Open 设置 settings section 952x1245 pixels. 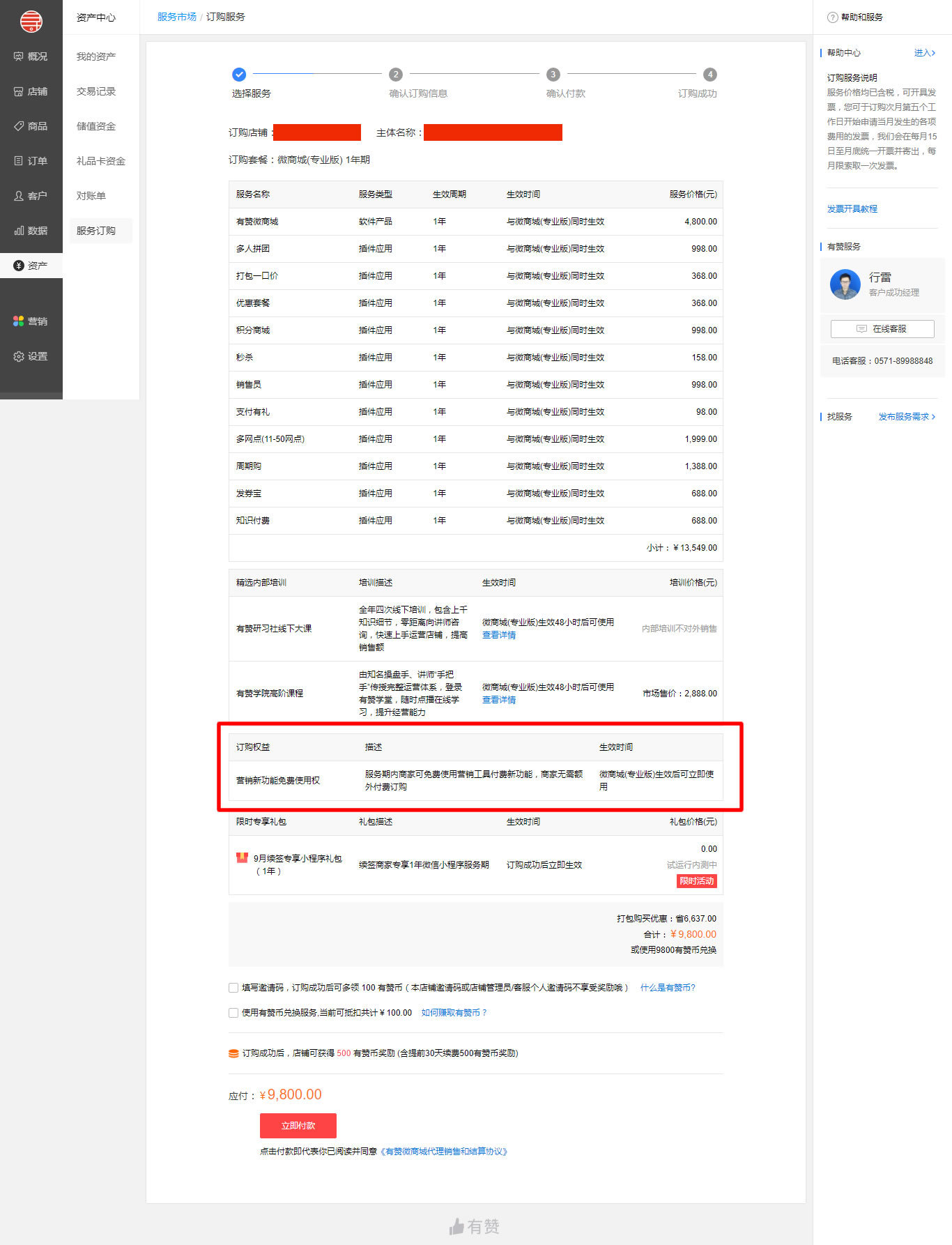coord(31,356)
